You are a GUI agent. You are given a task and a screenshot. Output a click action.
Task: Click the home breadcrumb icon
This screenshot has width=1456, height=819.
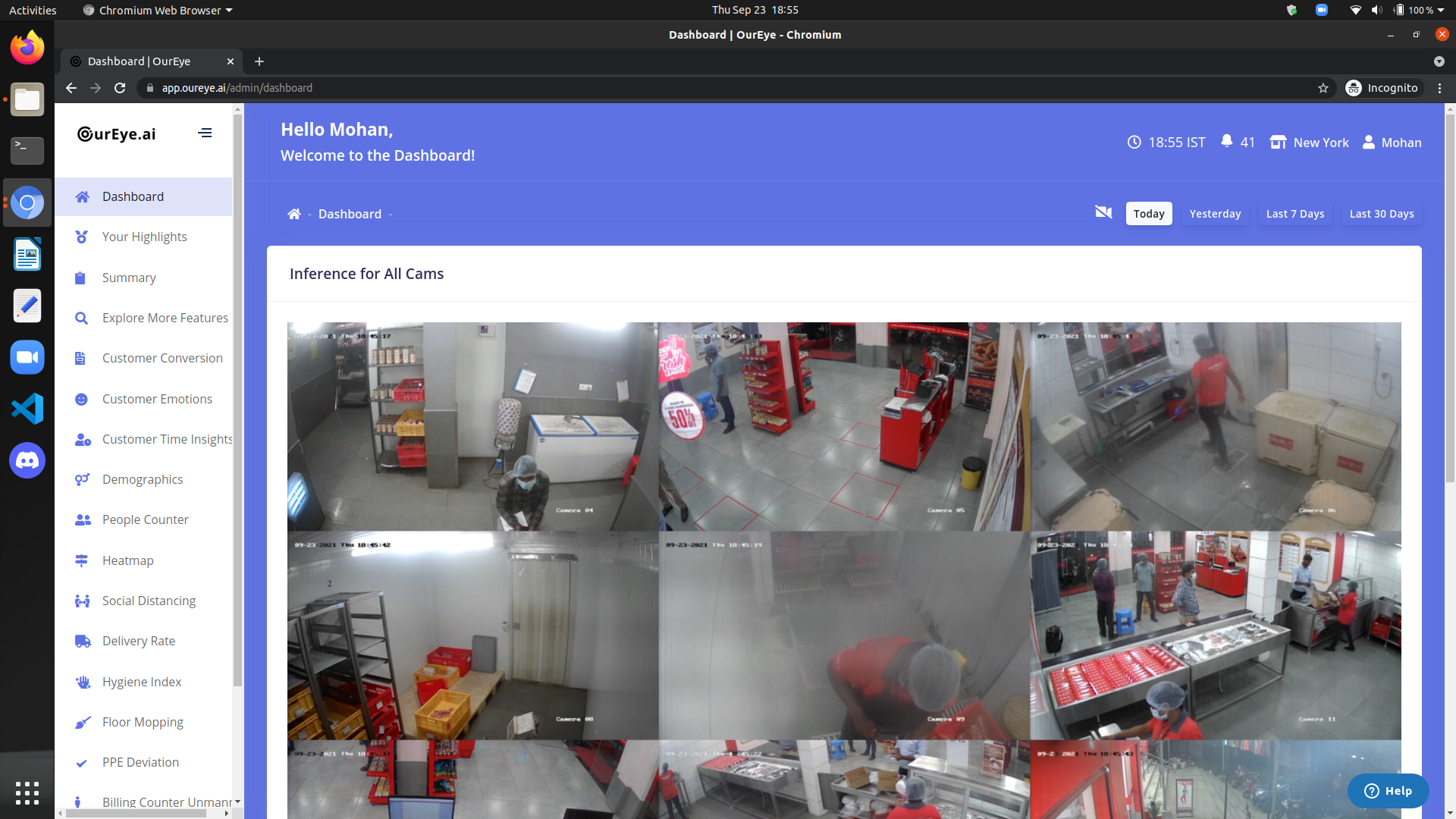294,214
